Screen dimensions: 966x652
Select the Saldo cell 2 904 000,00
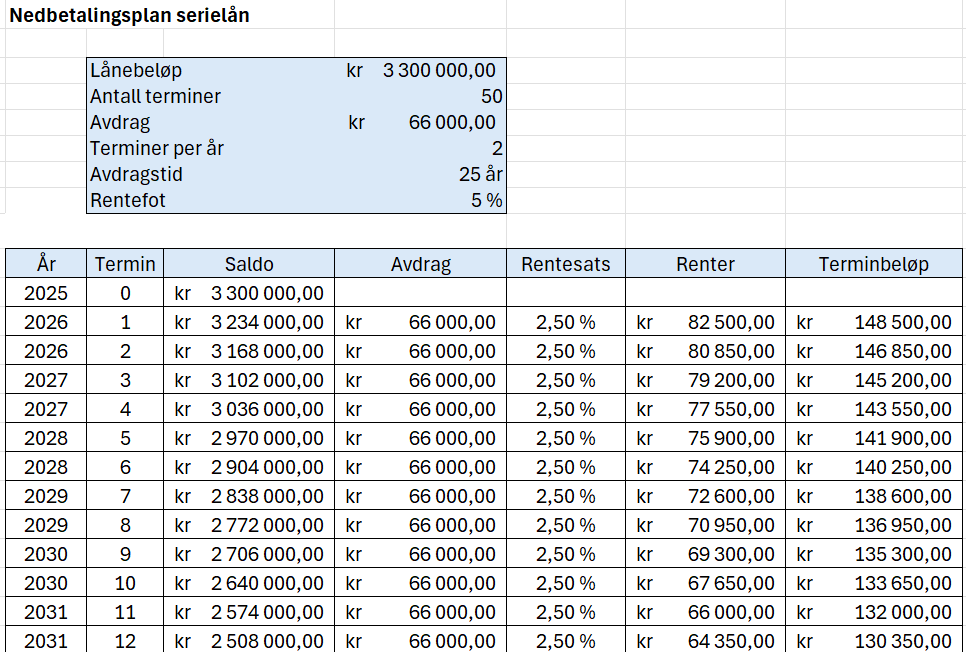249,467
